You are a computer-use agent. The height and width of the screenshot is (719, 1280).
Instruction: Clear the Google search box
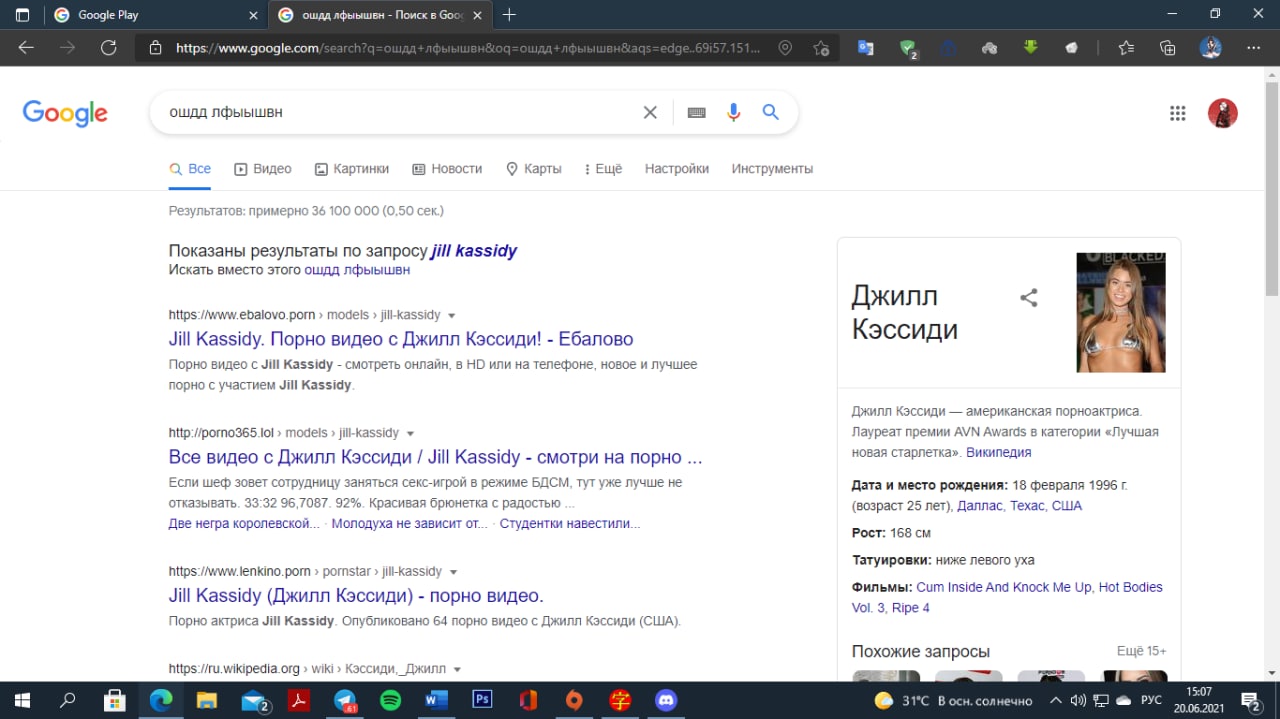650,112
